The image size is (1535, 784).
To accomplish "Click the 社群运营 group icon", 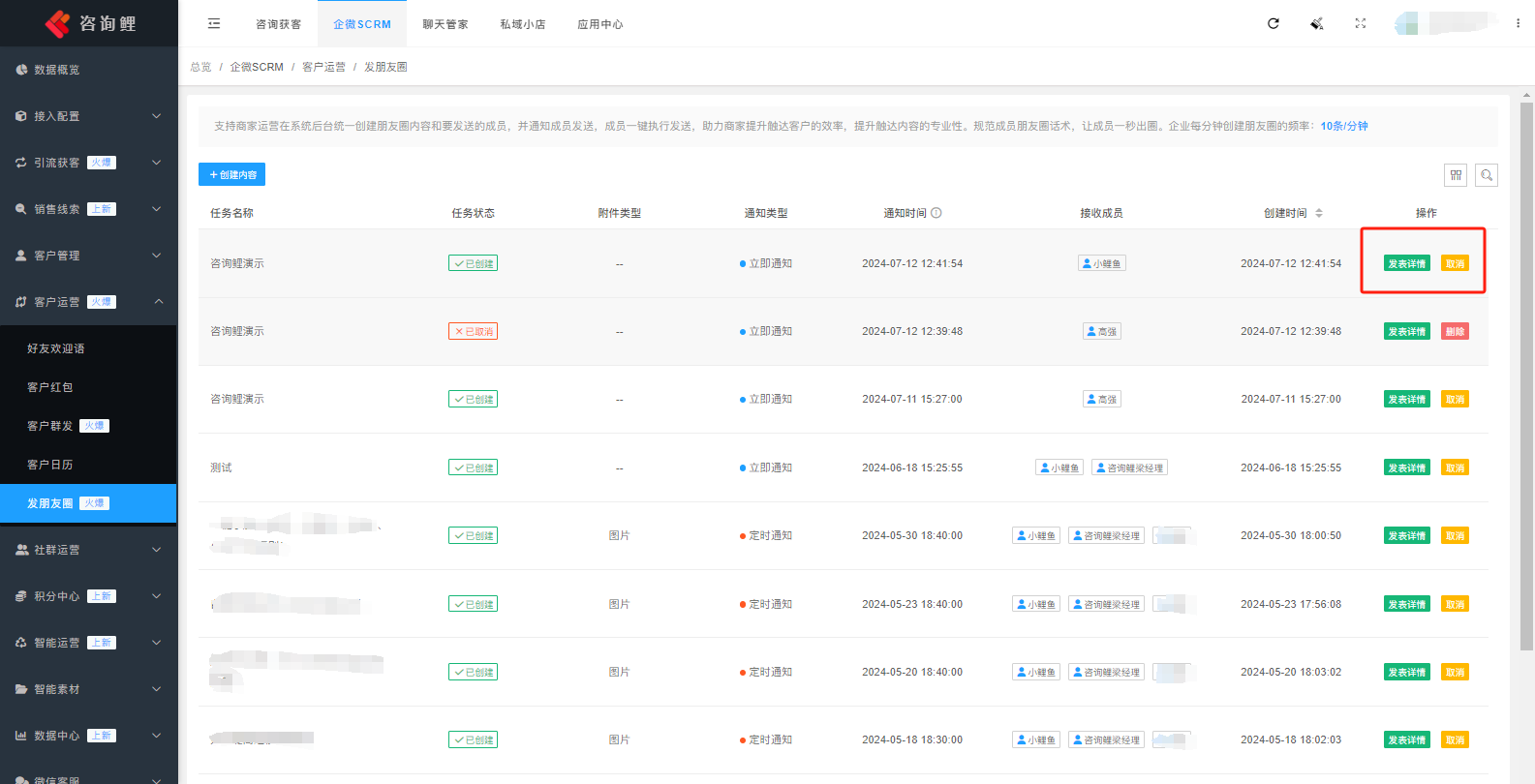I will (21, 550).
